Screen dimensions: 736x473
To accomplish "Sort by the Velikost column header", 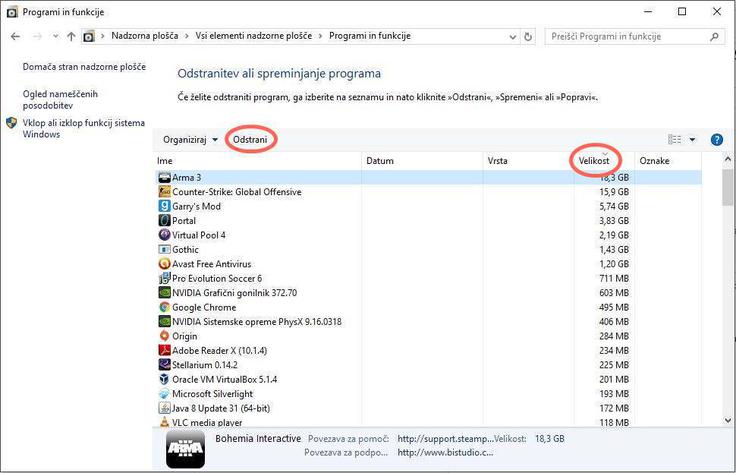I will point(604,161).
